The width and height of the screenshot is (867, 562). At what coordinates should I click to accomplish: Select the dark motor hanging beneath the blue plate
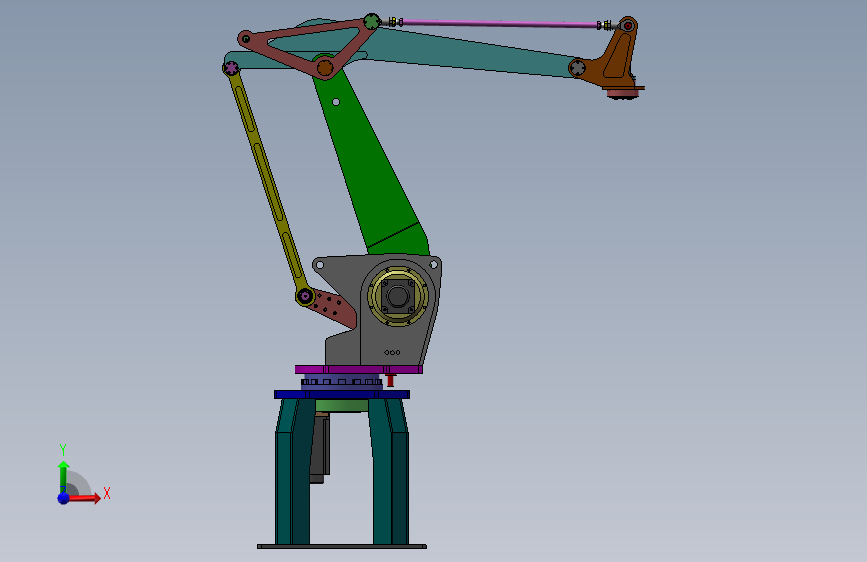point(320,448)
